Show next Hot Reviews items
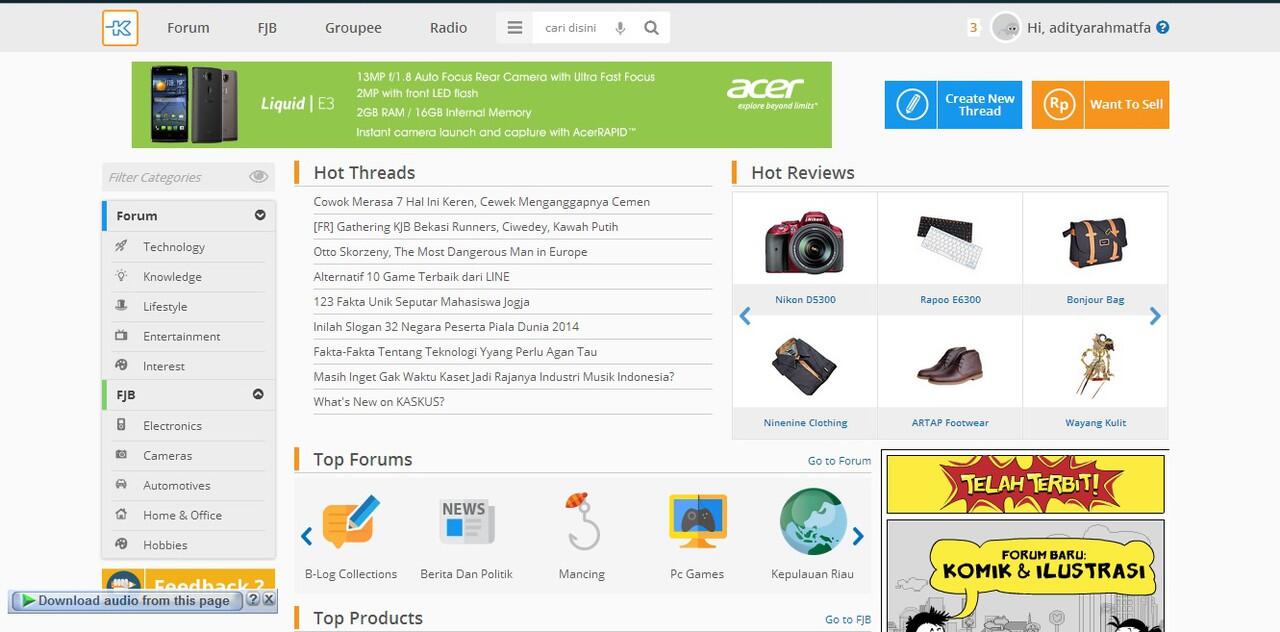This screenshot has height=632, width=1280. [1155, 316]
